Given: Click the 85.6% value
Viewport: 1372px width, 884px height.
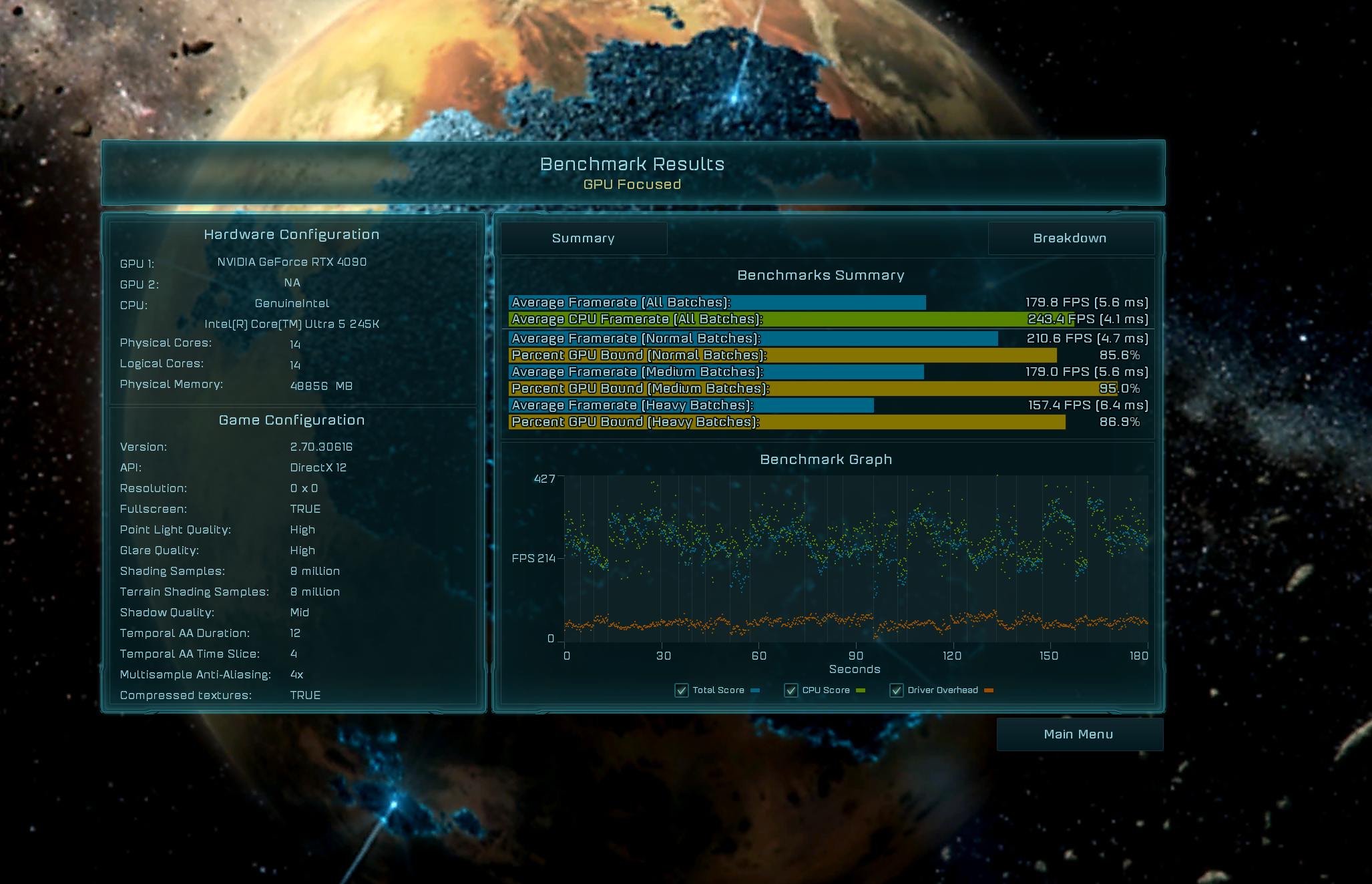Looking at the screenshot, I should coord(1120,355).
